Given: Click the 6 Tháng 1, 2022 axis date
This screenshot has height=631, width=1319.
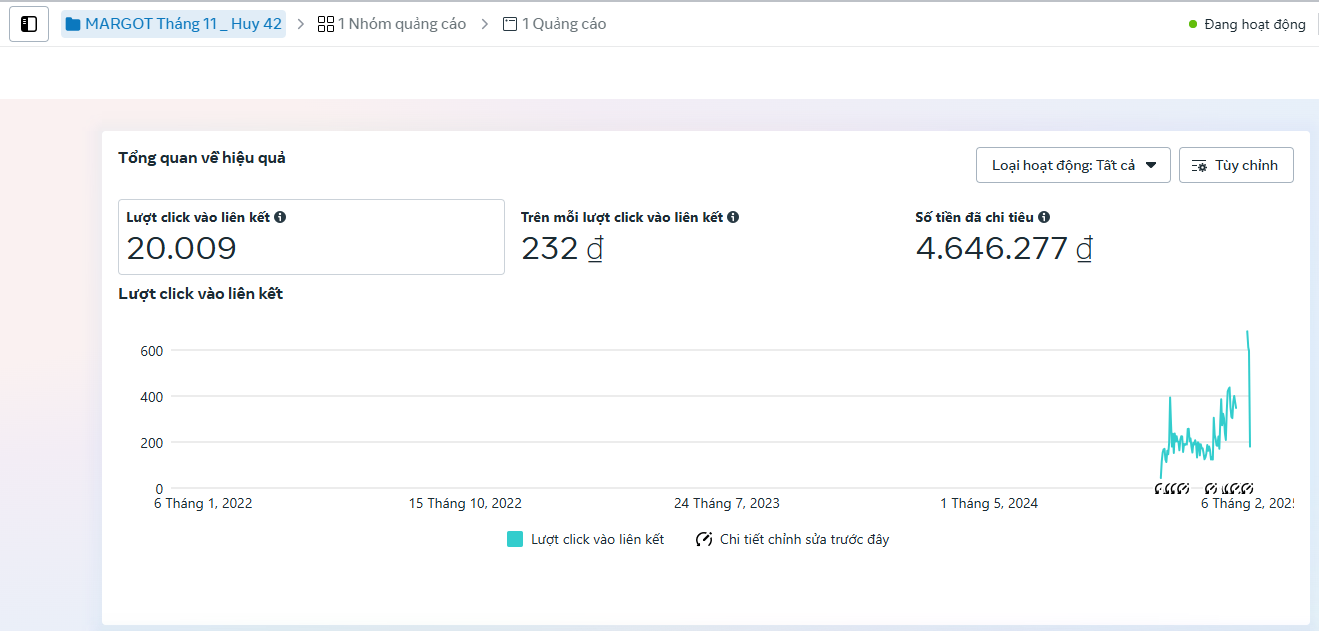Looking at the screenshot, I should coord(203,503).
